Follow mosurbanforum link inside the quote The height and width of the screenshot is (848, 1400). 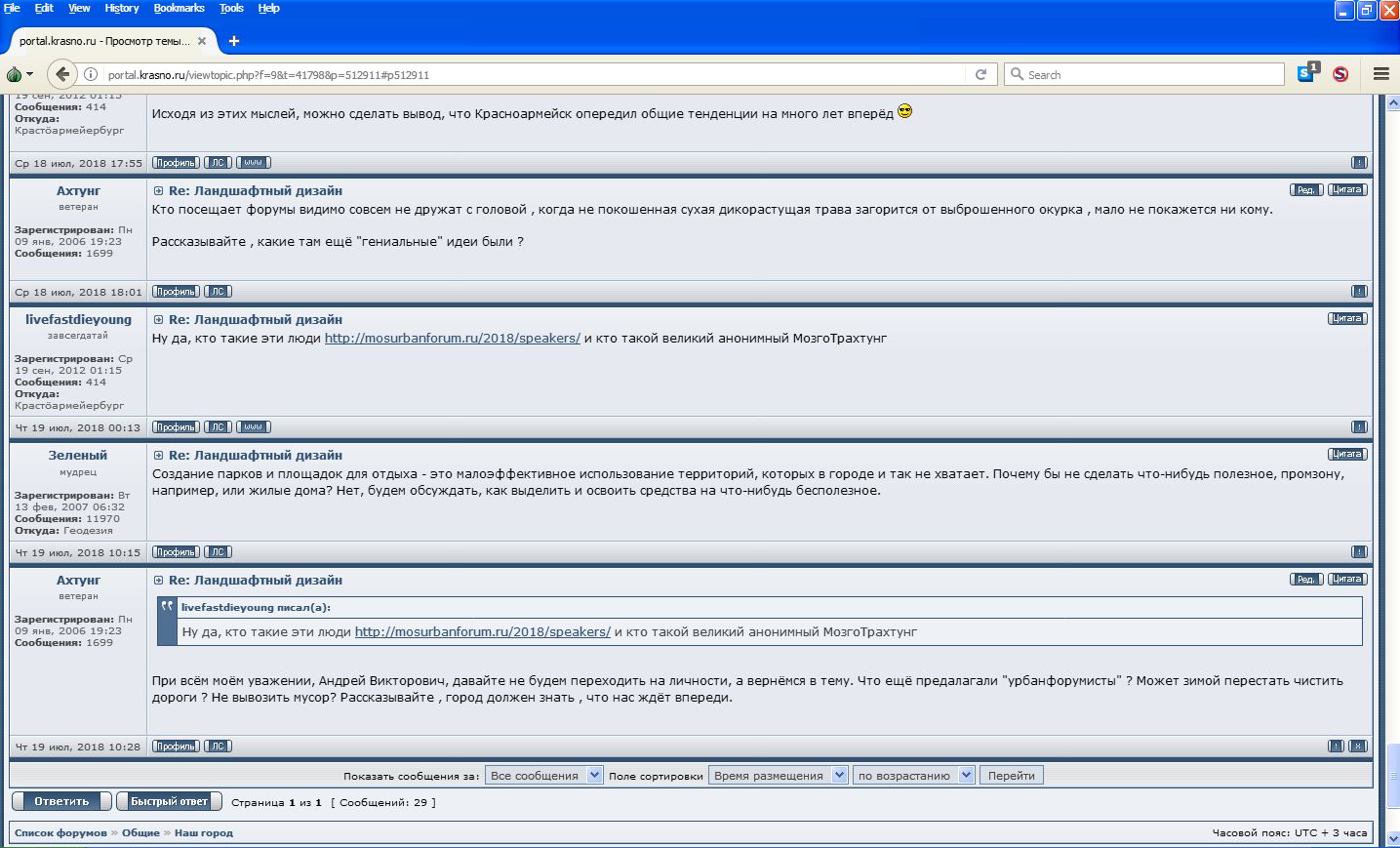point(483,632)
